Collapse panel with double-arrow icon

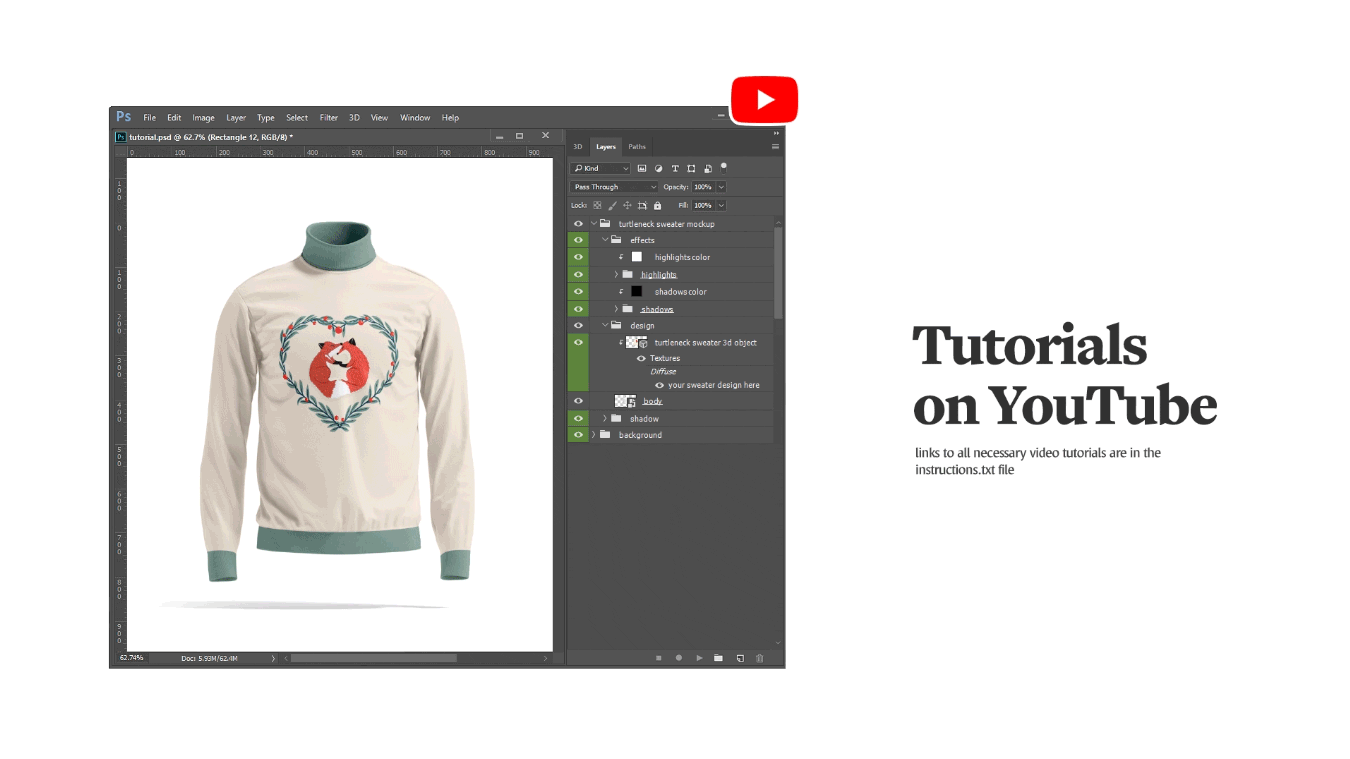(776, 133)
